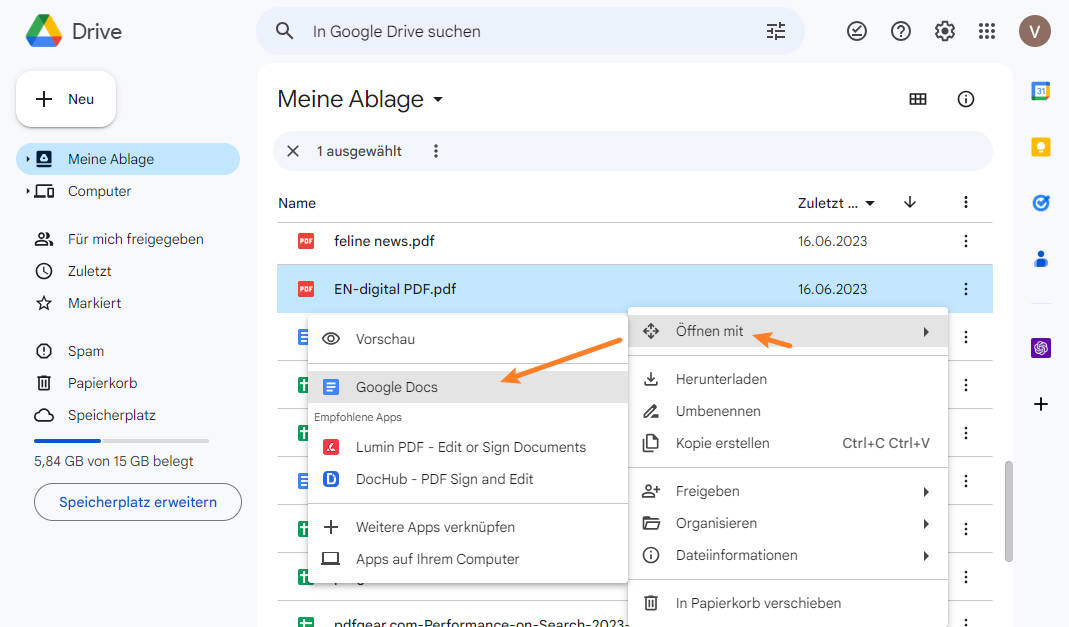This screenshot has width=1069, height=627.
Task: Go to Für mich freigegeben
Action: click(x=128, y=239)
